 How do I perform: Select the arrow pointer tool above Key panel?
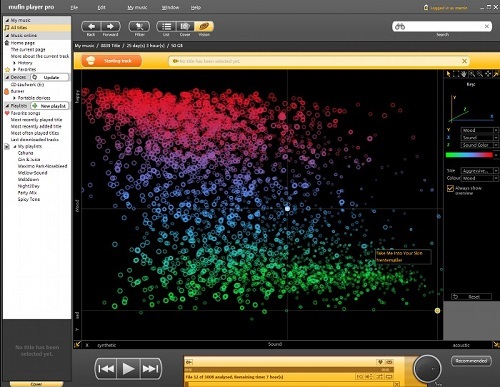pyautogui.click(x=448, y=74)
